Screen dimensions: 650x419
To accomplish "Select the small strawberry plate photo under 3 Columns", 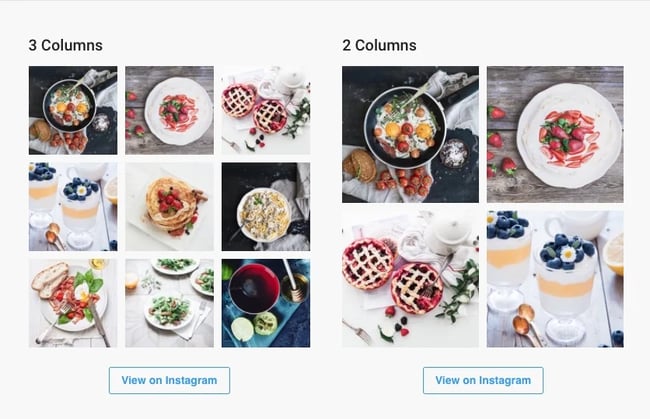I will [x=169, y=110].
